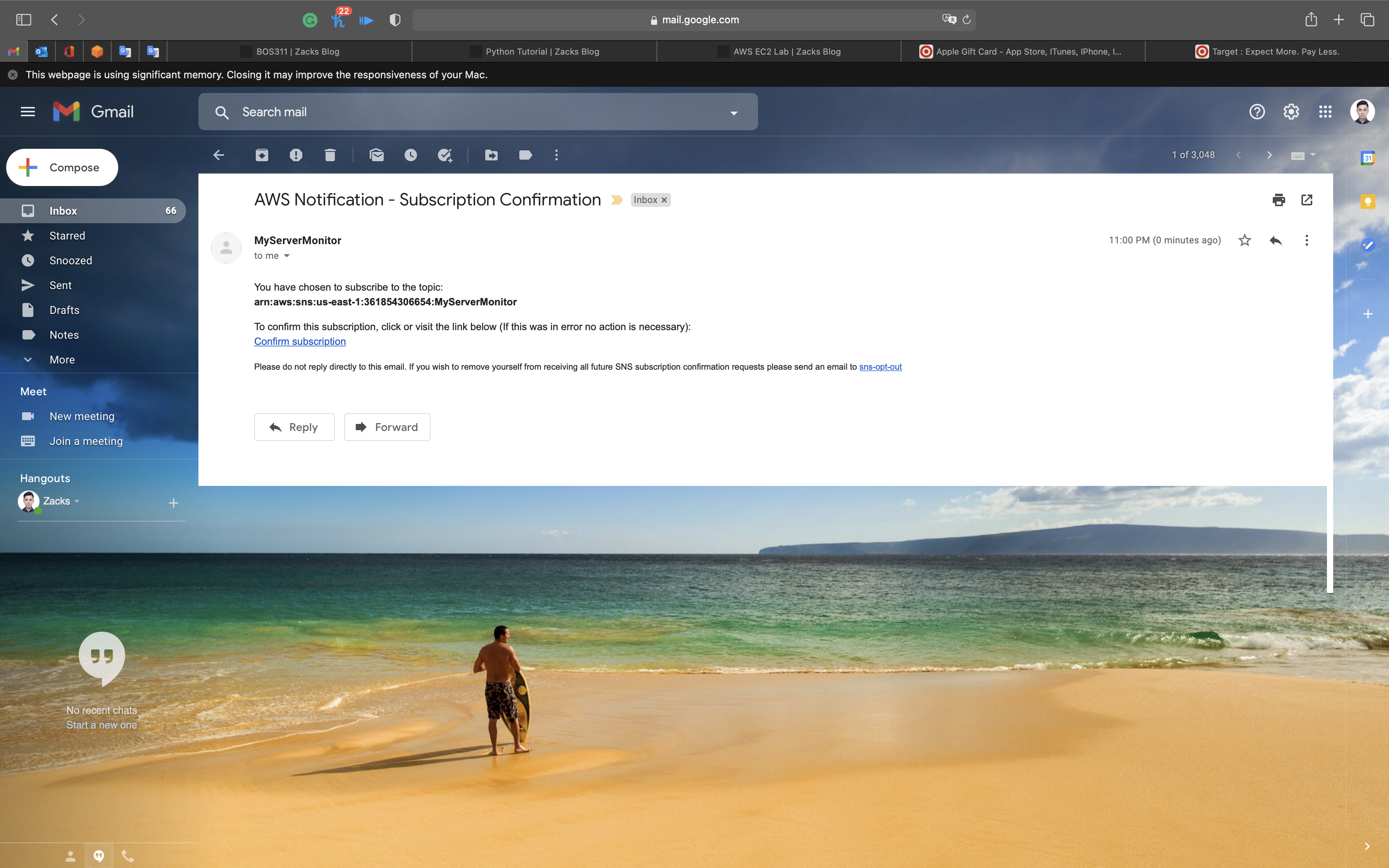The image size is (1389, 868).
Task: Remove the Inbox label with X
Action: click(664, 200)
